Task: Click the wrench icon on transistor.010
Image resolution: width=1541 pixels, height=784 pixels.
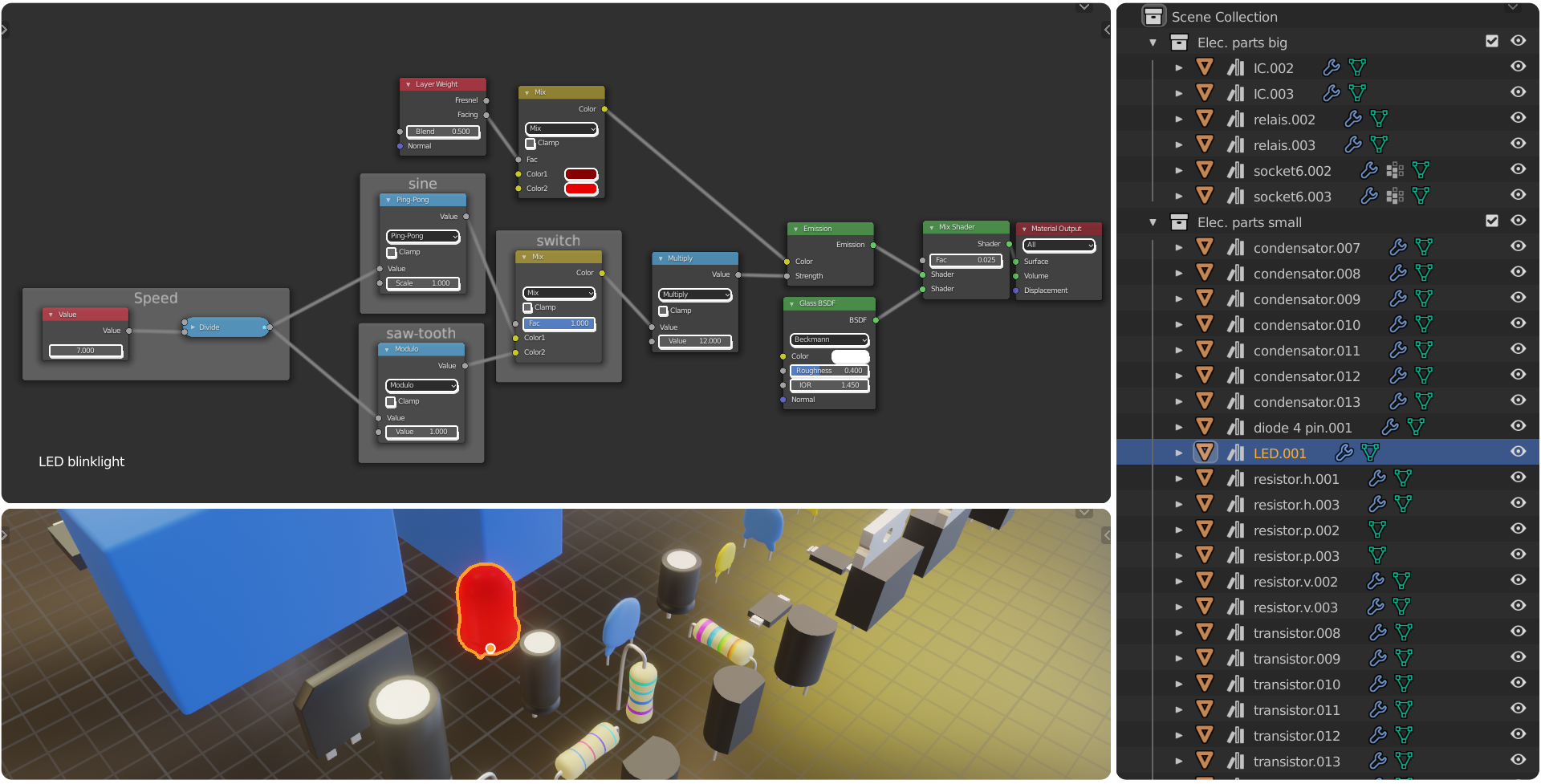Action: 1378,684
